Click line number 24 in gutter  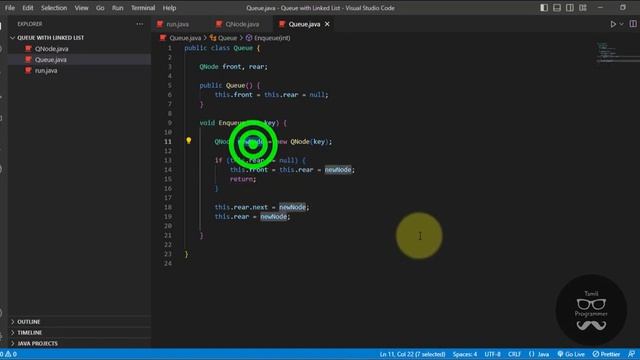click(168, 264)
